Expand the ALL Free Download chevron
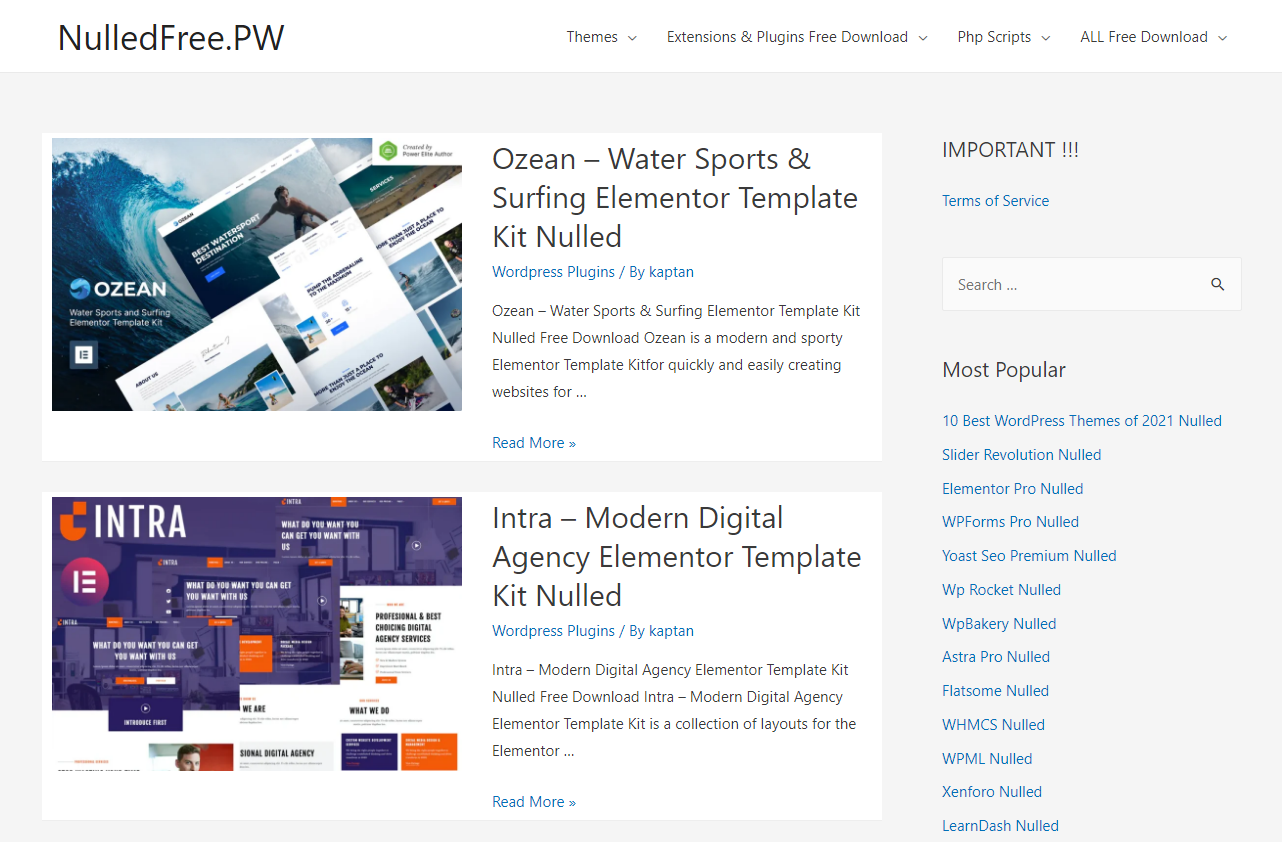Viewport: 1282px width, 842px height. pos(1221,38)
